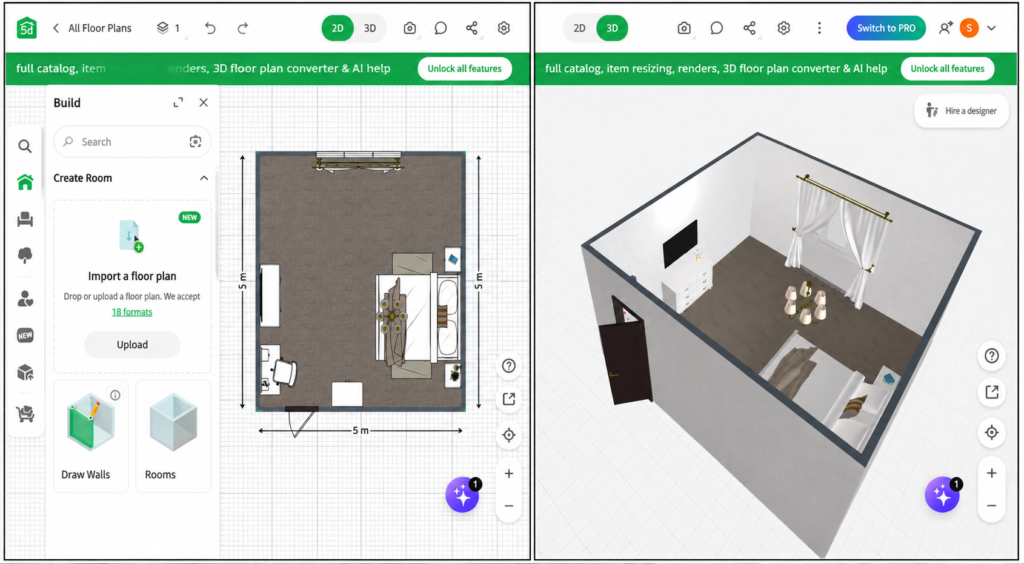Click the Search field in Build panel
The image size is (1024, 564).
click(132, 142)
